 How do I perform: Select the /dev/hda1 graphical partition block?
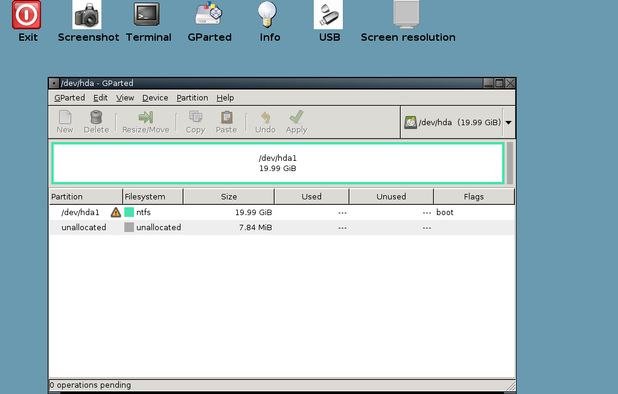point(278,163)
